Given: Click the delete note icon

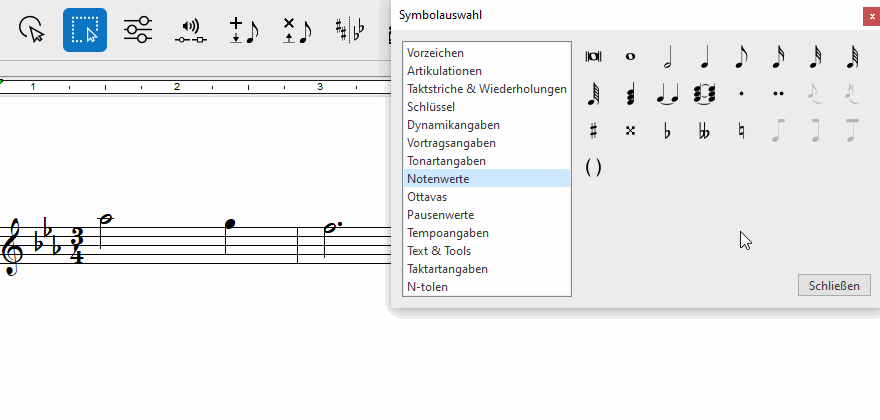Looking at the screenshot, I should pyautogui.click(x=296, y=29).
